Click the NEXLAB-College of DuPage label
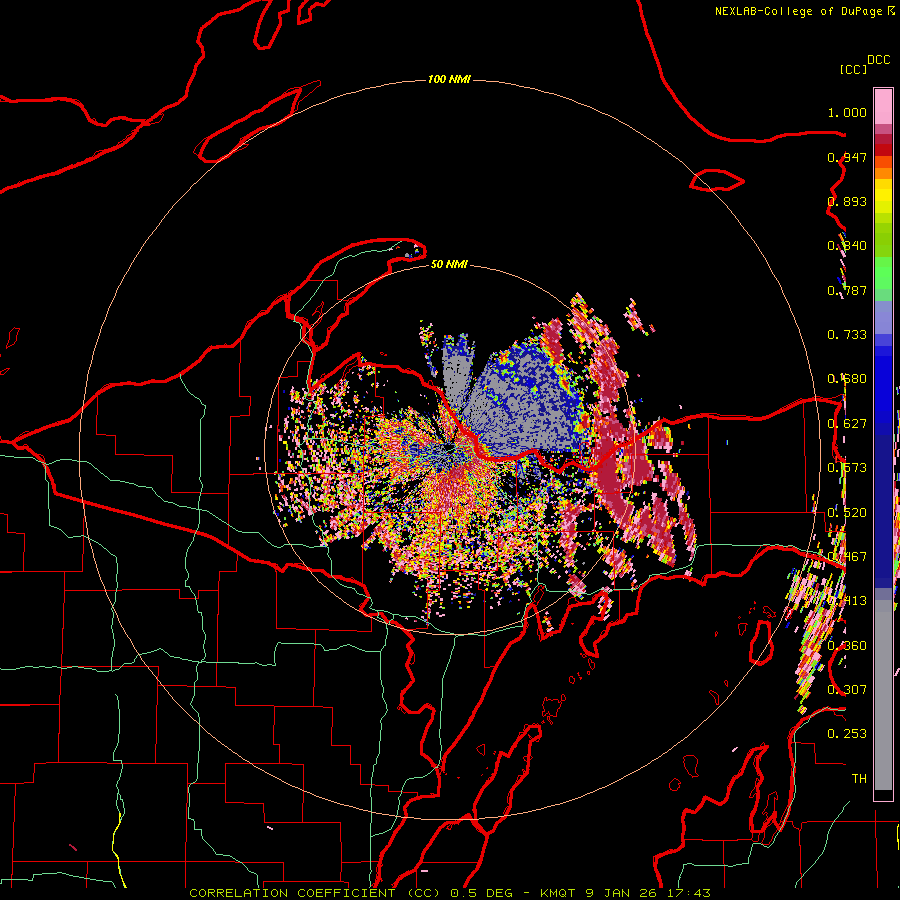900x900 pixels. pyautogui.click(x=798, y=11)
